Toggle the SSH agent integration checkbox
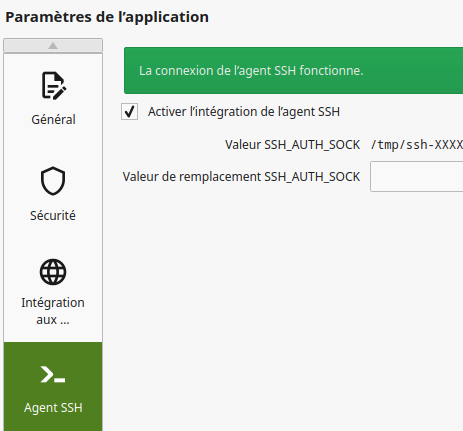 [x=129, y=111]
